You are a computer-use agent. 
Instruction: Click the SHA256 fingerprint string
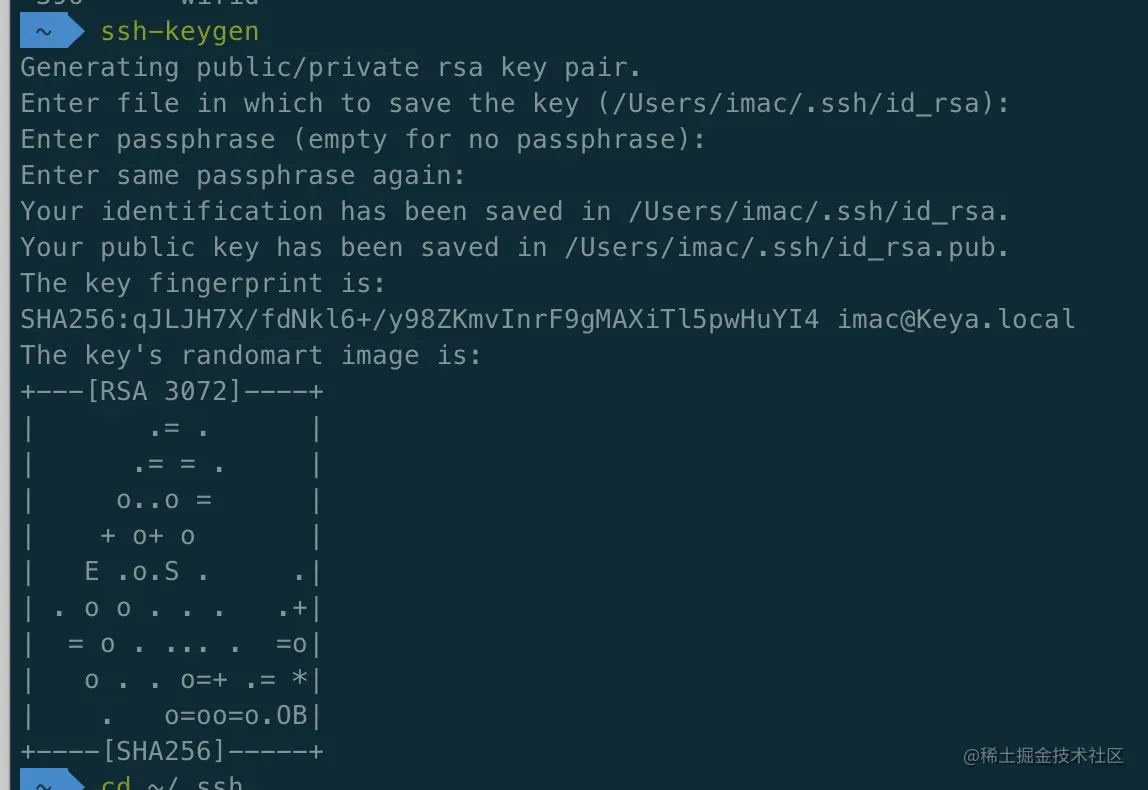420,319
